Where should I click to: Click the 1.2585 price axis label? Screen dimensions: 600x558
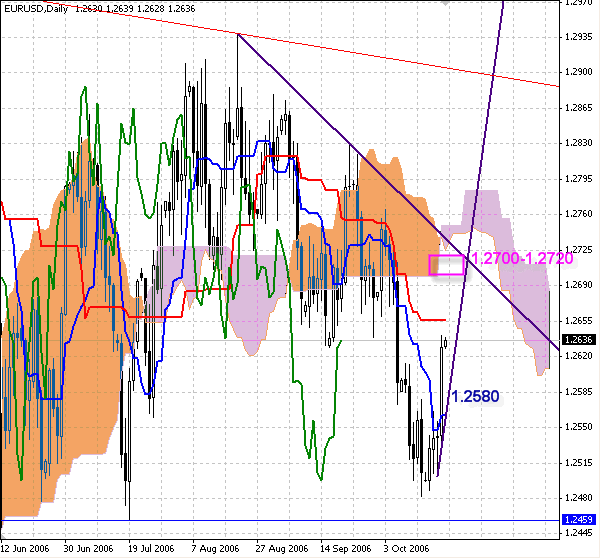(579, 392)
